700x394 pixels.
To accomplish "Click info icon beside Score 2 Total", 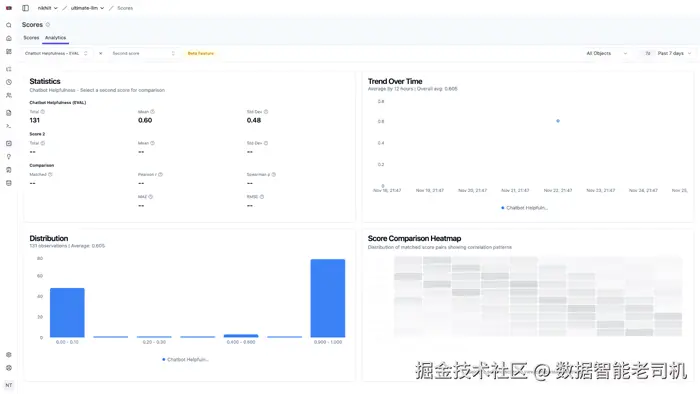I will click(43, 143).
